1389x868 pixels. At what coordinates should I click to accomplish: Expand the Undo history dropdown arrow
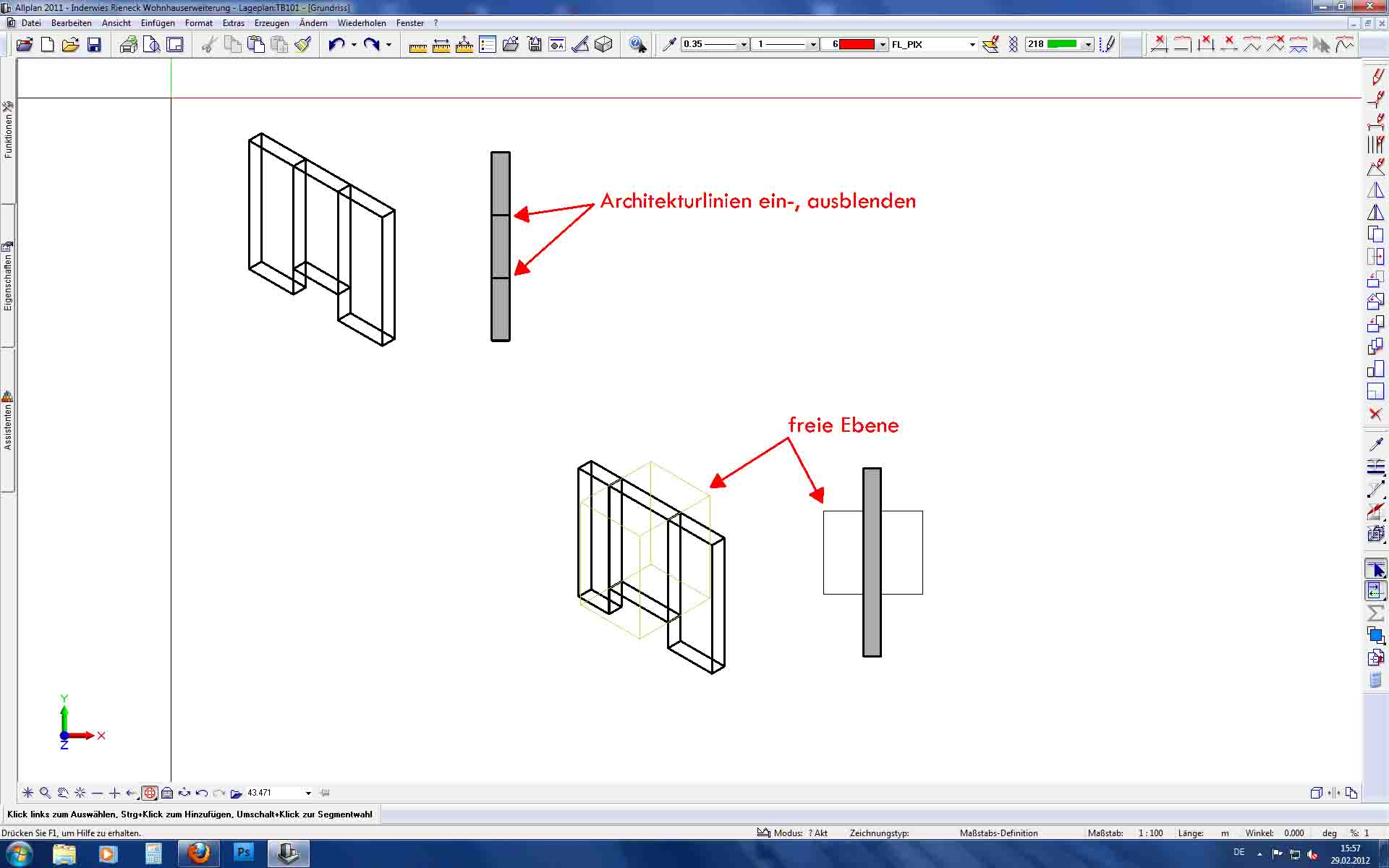[x=354, y=45]
